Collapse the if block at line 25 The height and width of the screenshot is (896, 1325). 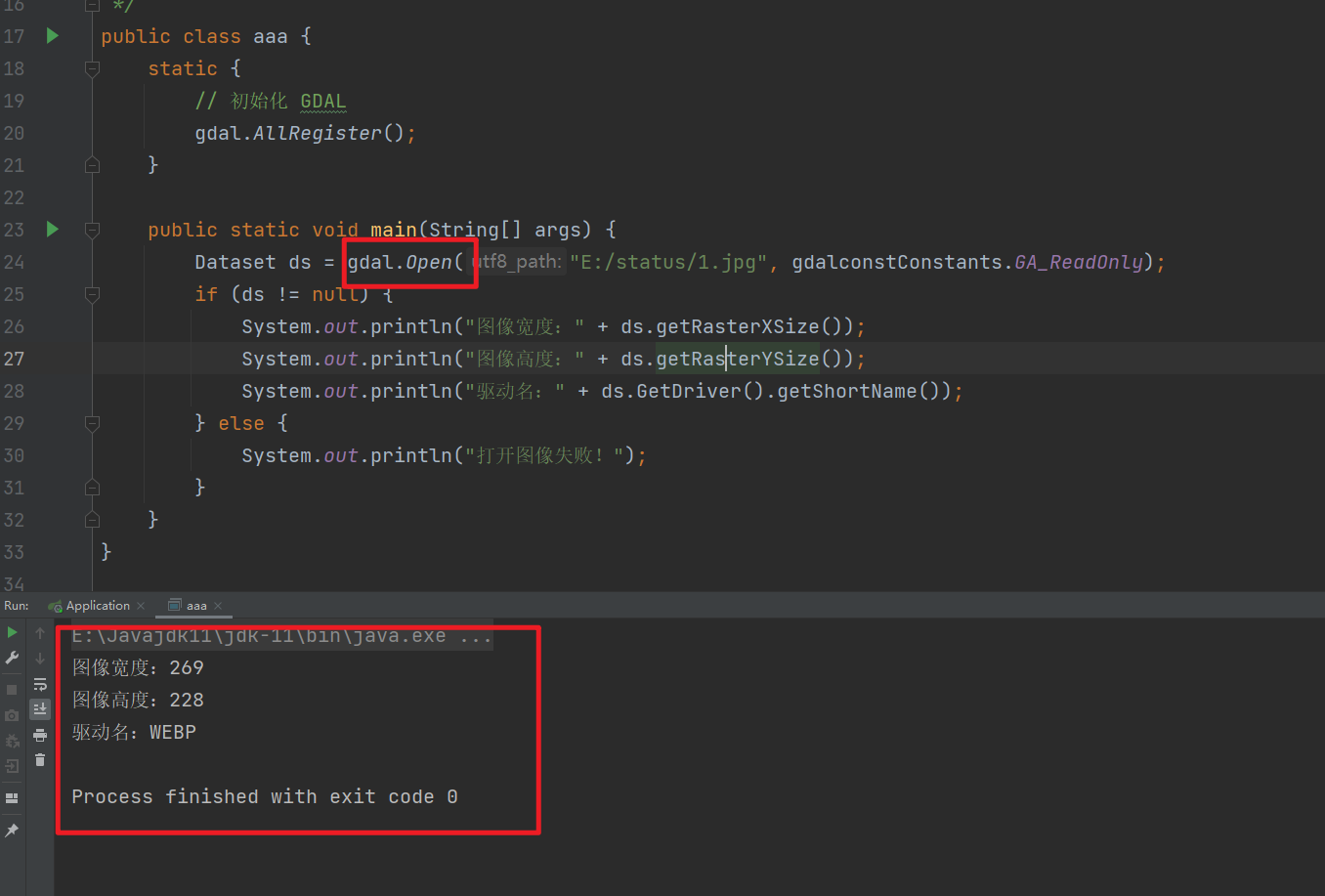[x=91, y=294]
